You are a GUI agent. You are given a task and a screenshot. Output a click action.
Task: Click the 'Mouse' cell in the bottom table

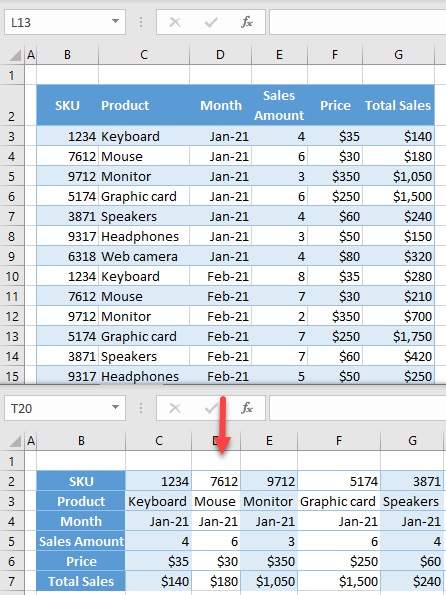(216, 502)
